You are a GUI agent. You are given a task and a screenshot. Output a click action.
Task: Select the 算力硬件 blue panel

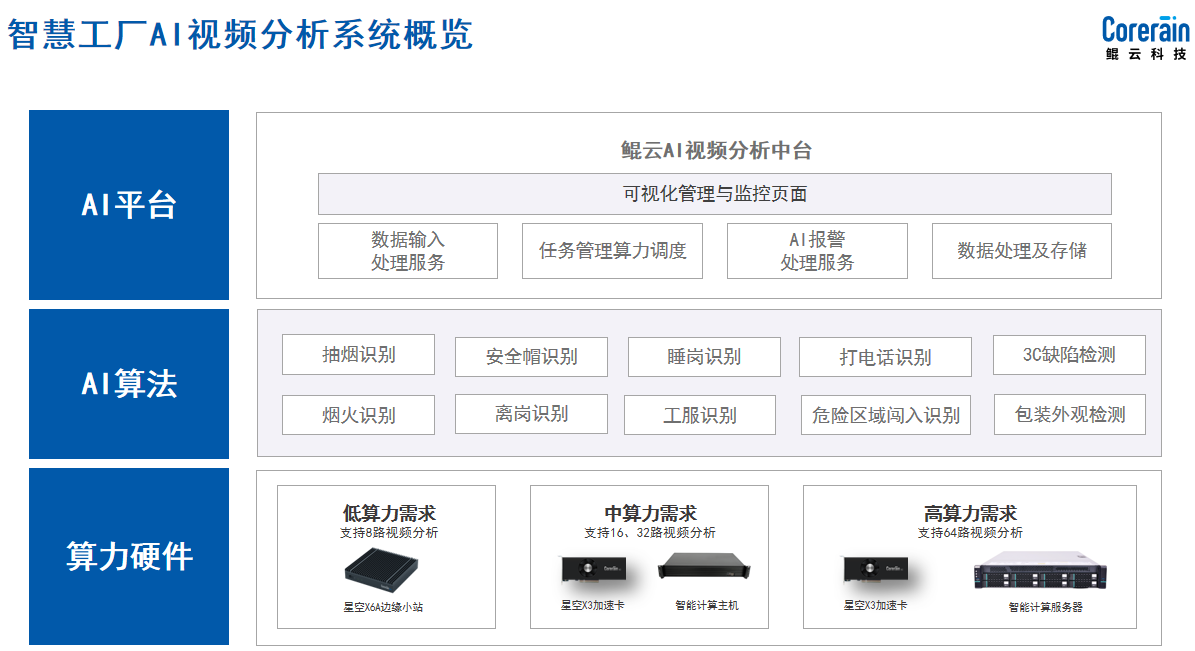[x=129, y=556]
